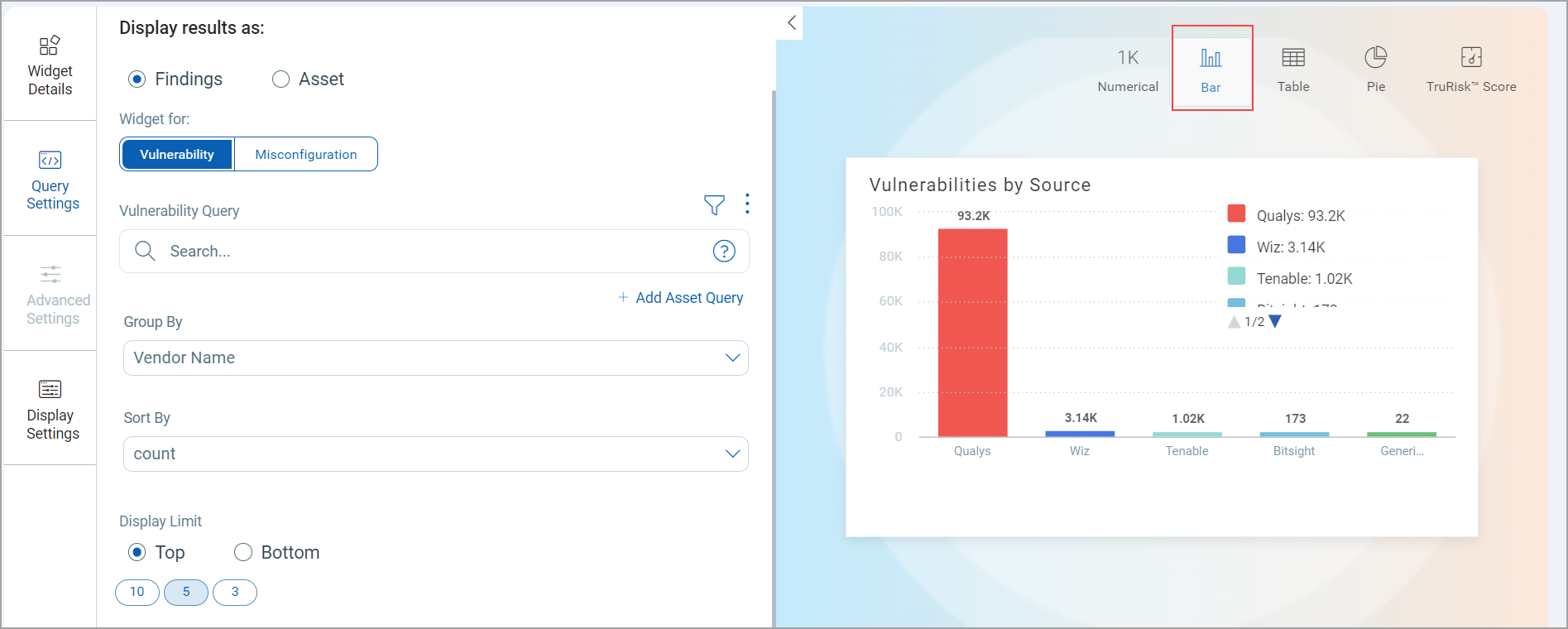Select the Asset radio button
Viewport: 1568px width, 629px height.
281,79
